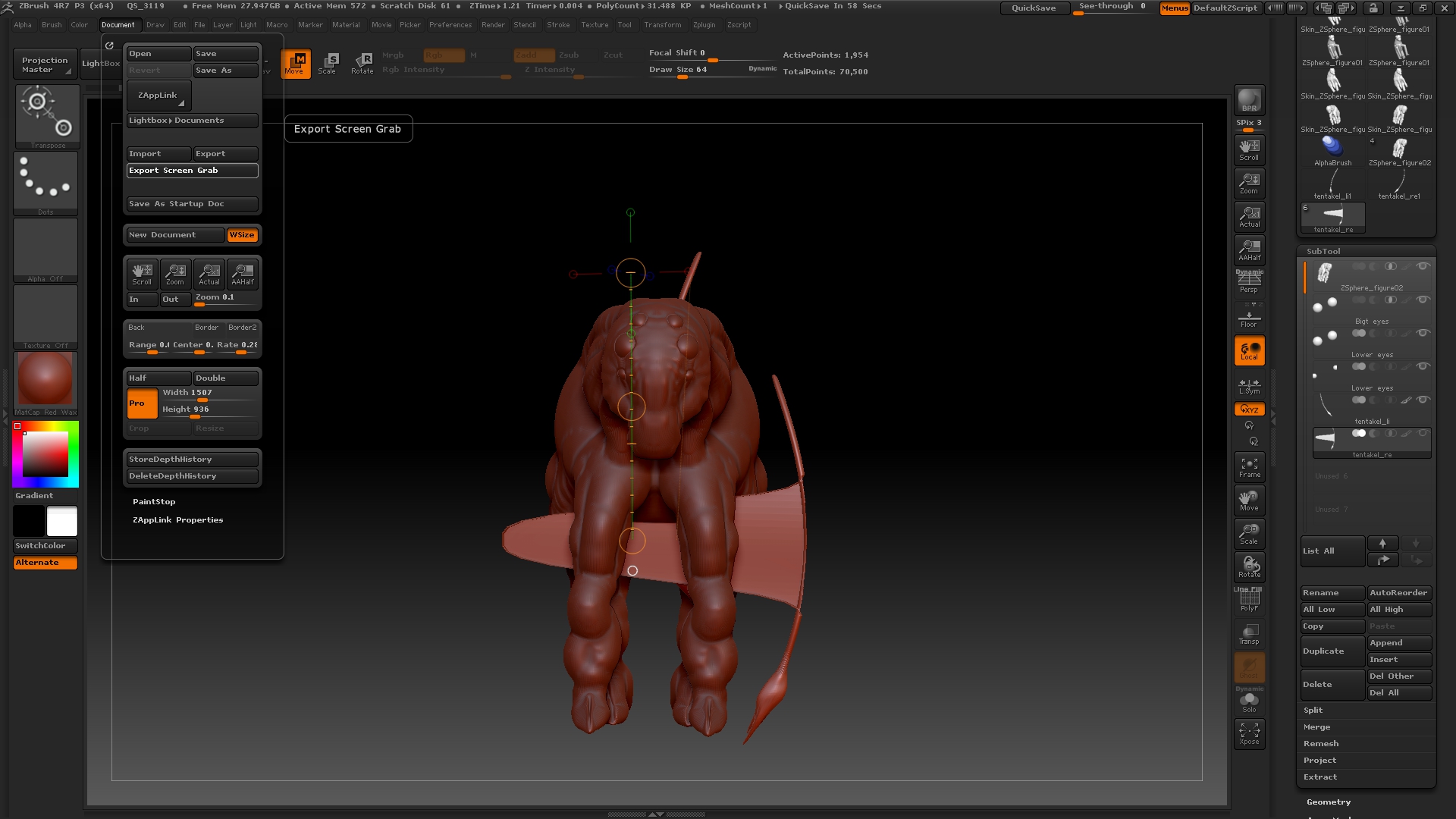This screenshot has width=1456, height=819.
Task: Open the Document menu
Action: 118,25
